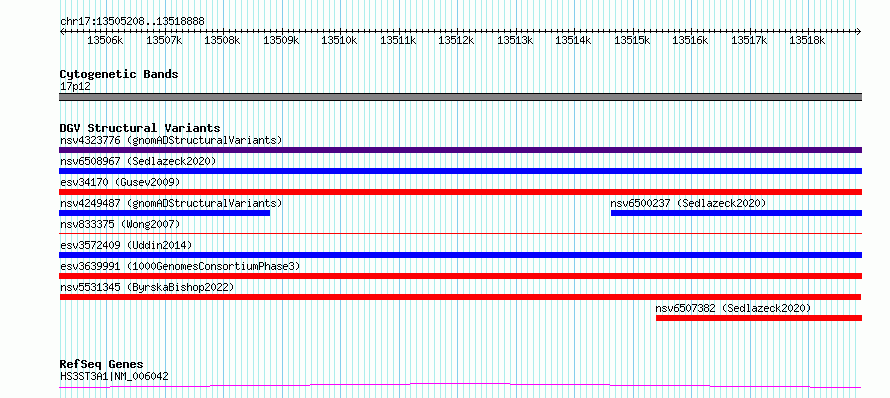The height and width of the screenshot is (398, 890).
Task: Click the 13508k ruler label
Action: pos(222,40)
